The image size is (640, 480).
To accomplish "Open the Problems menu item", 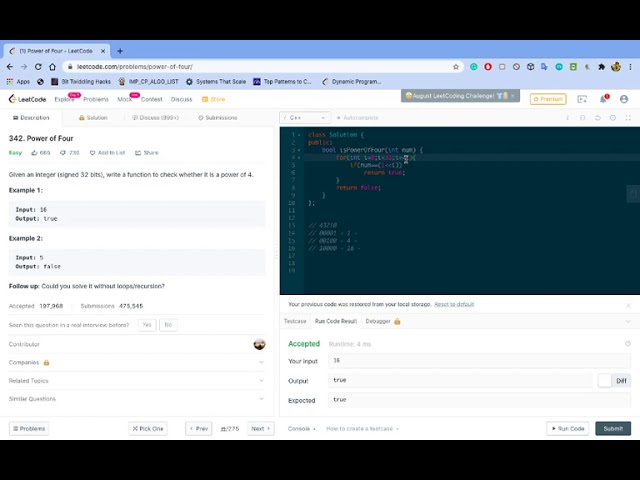I will (96, 99).
